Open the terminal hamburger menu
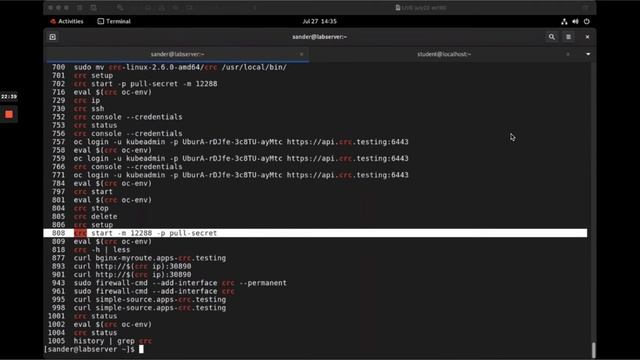This screenshot has width=640, height=360. [x=568, y=37]
